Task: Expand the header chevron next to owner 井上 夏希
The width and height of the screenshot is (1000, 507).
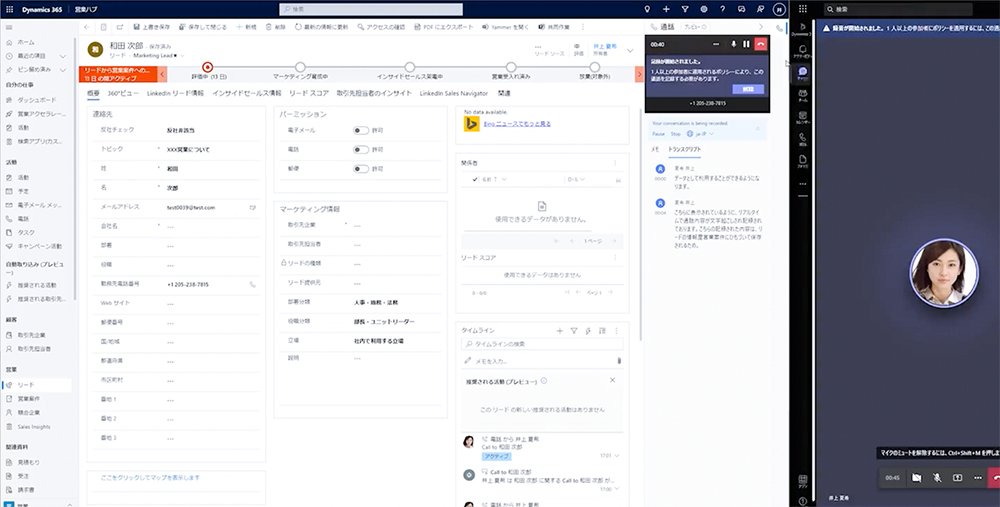Action: click(630, 50)
